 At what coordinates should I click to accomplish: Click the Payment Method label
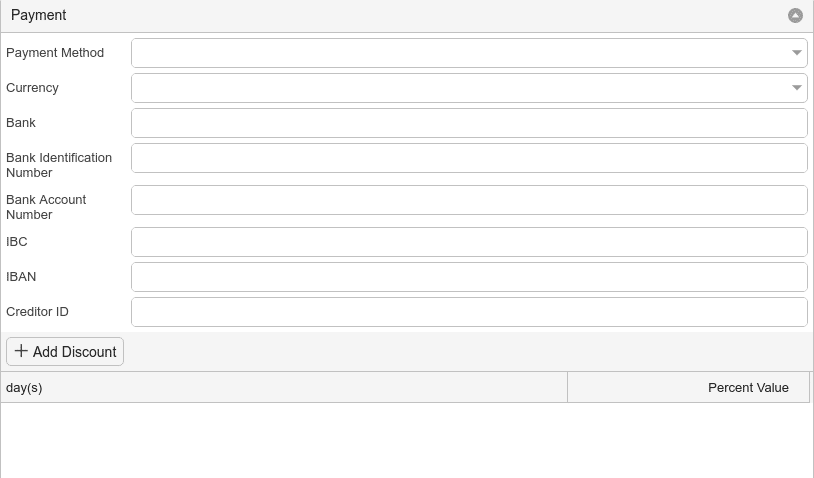point(55,52)
